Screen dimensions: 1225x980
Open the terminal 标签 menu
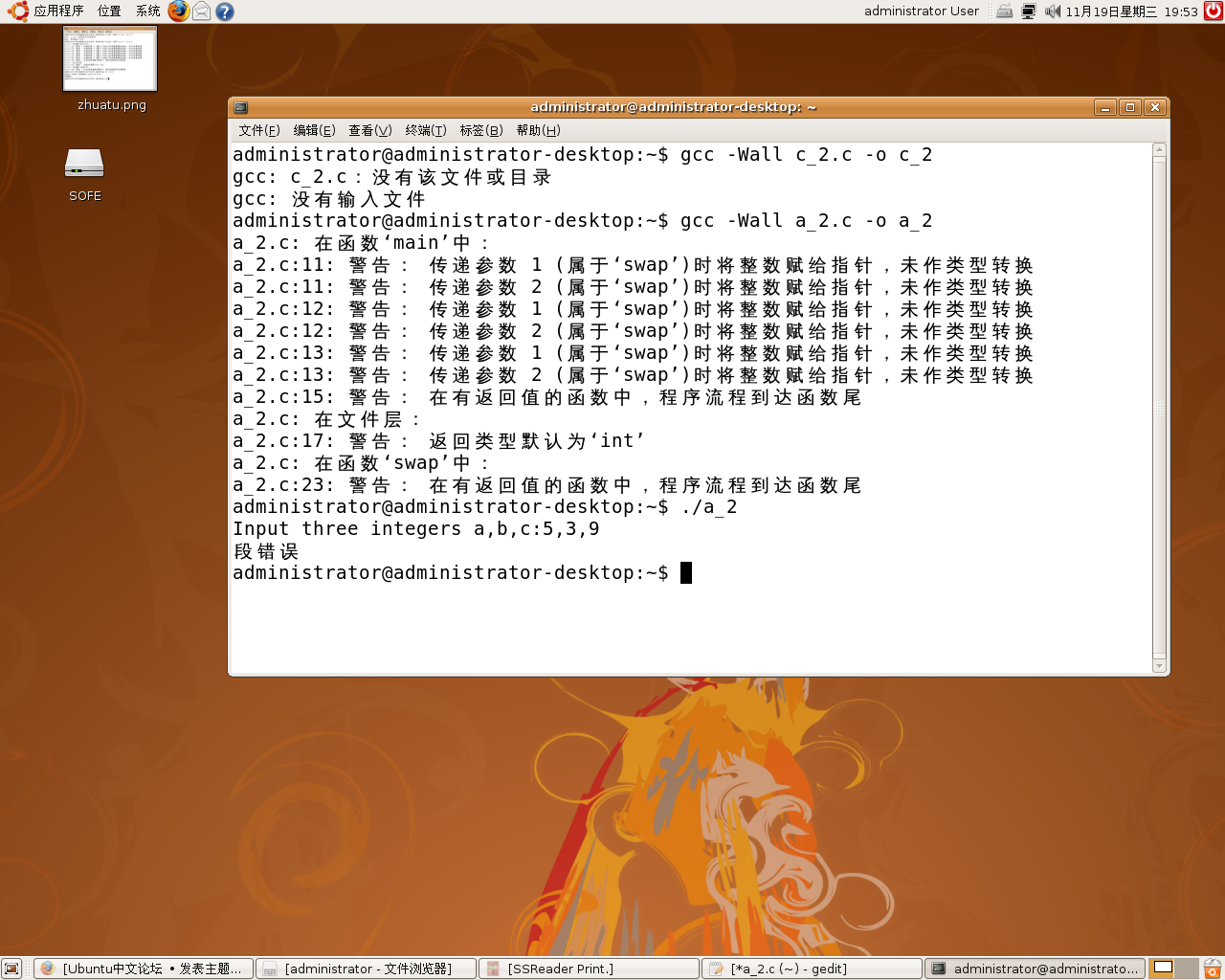point(481,130)
